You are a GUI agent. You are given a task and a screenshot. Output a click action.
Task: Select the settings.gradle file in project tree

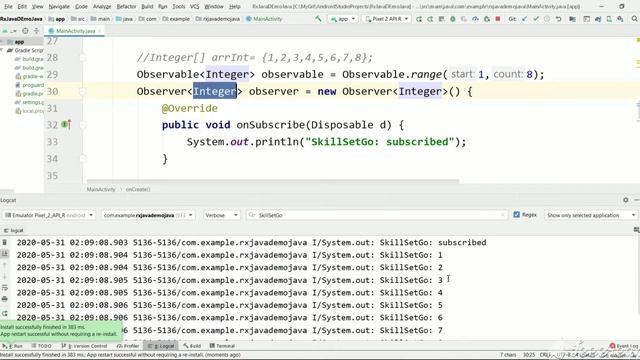coord(29,102)
